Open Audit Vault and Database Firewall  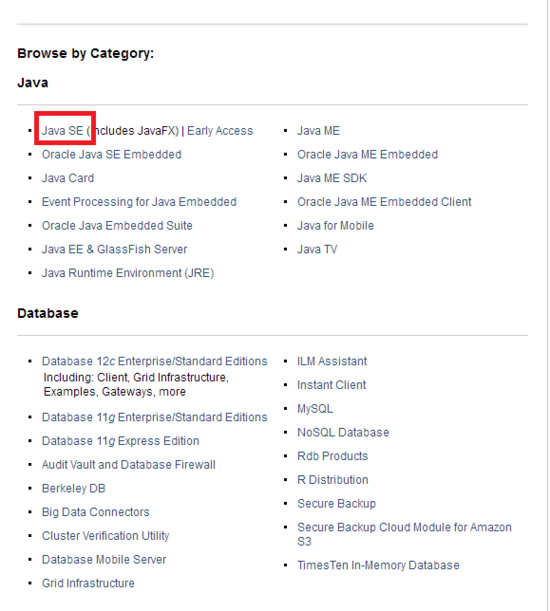[129, 464]
